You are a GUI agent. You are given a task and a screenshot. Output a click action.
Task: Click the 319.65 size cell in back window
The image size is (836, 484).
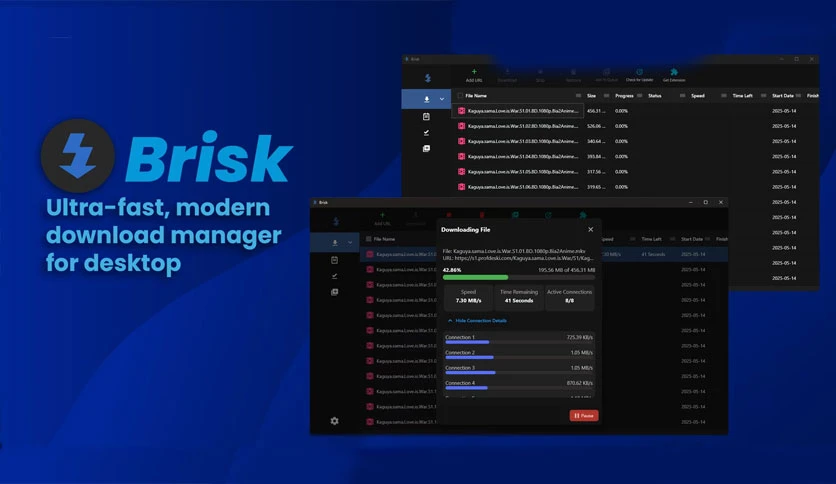pos(596,187)
